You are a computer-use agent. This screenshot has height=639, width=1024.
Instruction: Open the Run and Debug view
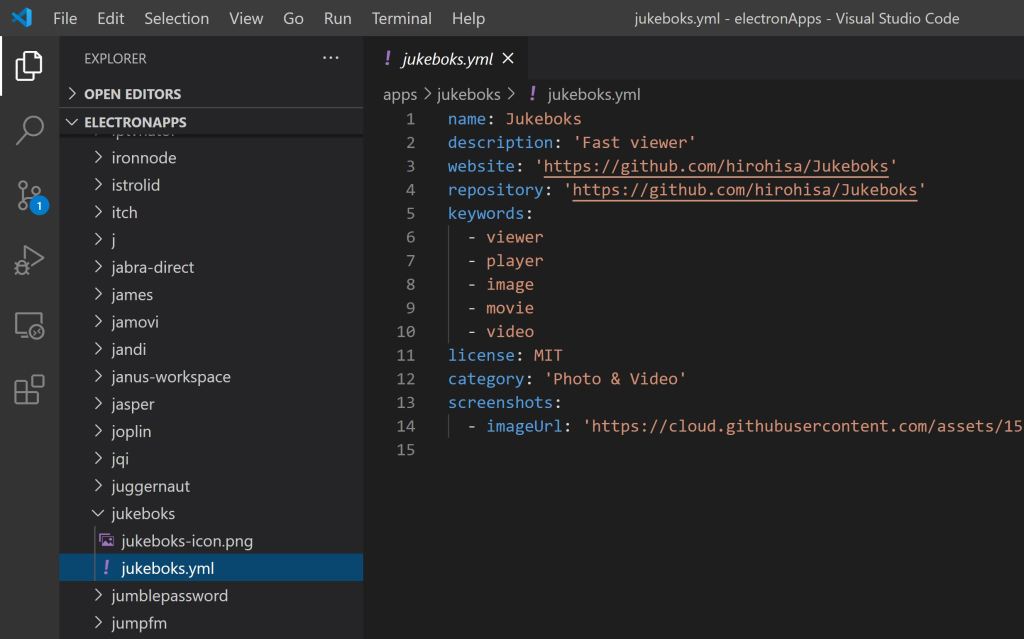point(29,260)
